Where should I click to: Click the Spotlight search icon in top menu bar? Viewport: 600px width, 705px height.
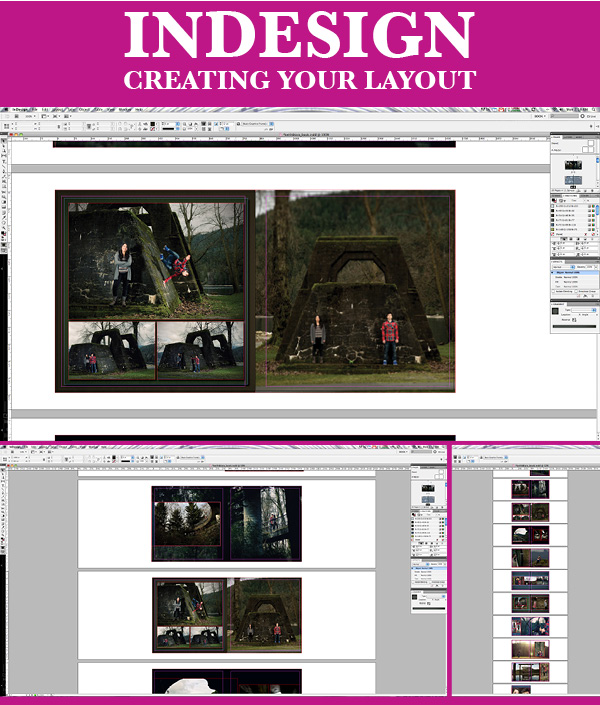[593, 109]
